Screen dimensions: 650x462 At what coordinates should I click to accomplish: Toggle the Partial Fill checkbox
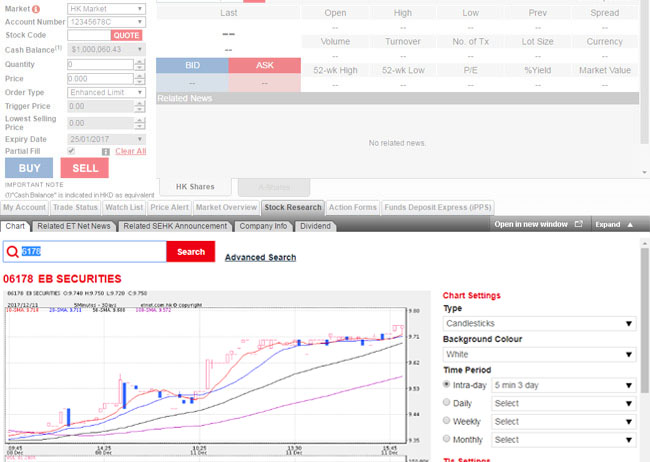coord(71,151)
